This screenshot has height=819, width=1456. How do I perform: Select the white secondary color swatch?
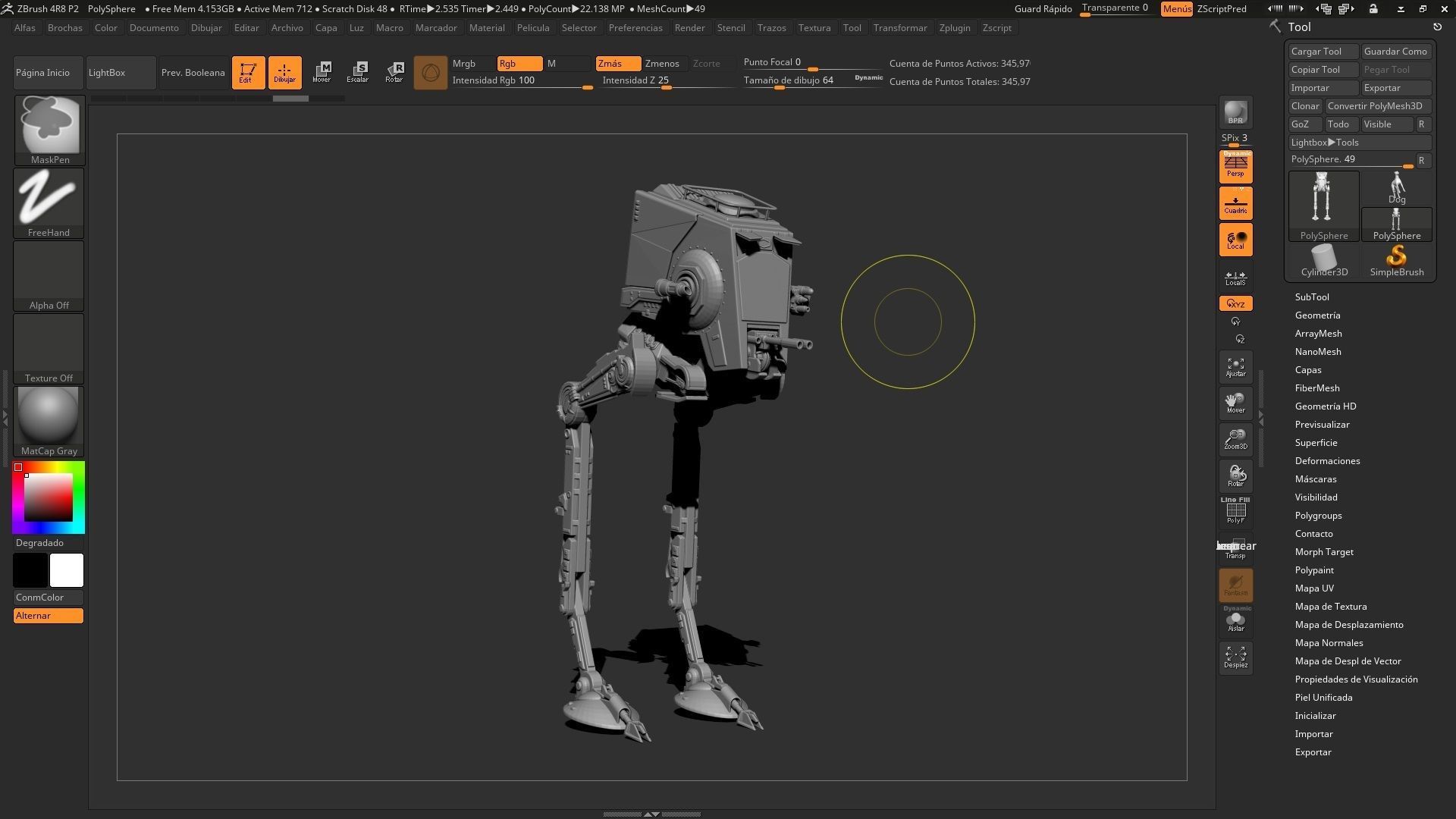(67, 570)
